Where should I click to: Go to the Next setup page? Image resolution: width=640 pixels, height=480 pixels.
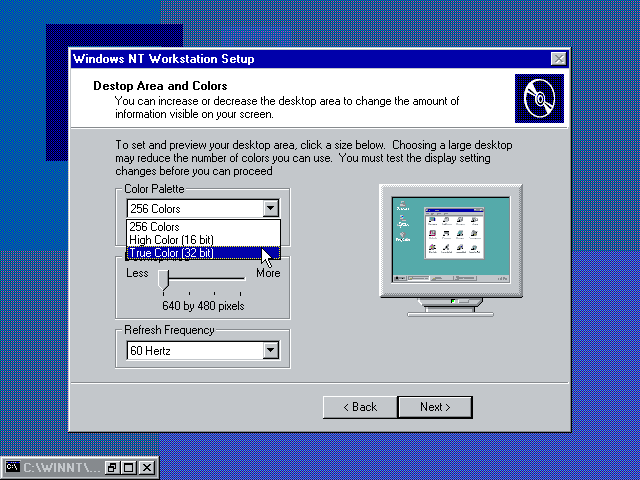click(435, 407)
